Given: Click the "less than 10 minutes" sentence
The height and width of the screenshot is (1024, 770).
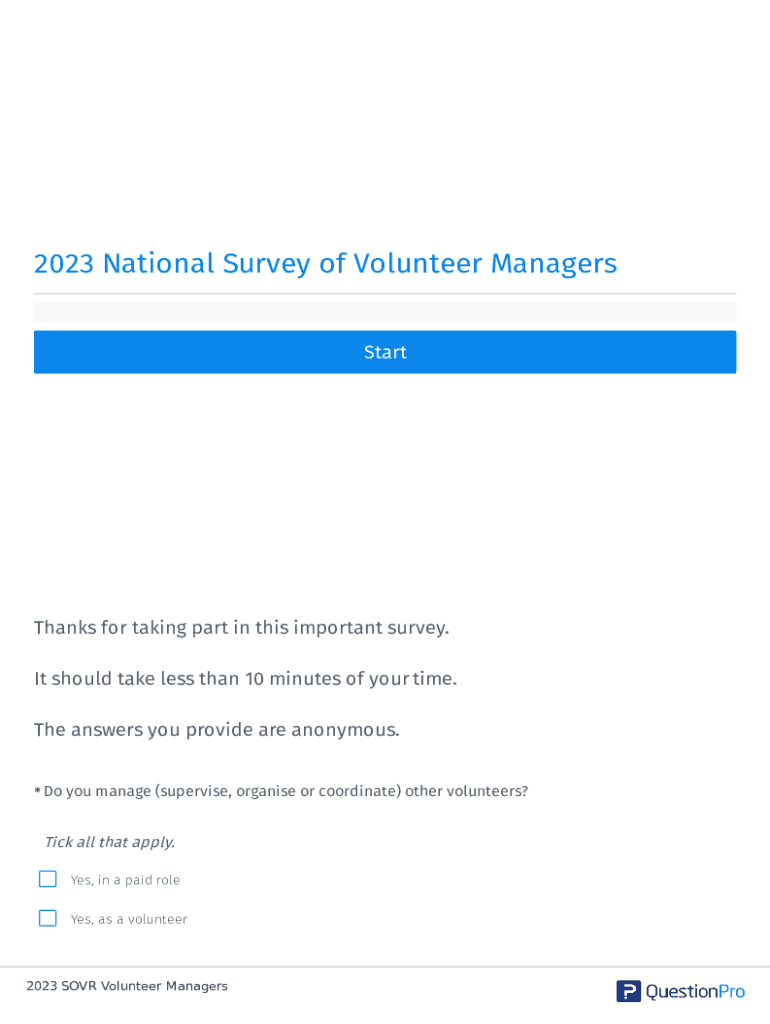Looking at the screenshot, I should (245, 678).
